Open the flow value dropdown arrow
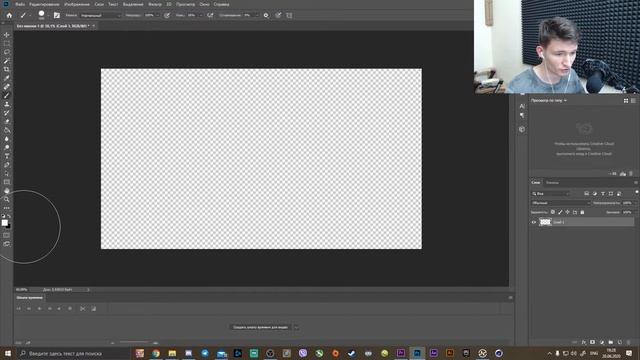This screenshot has height=360, width=640. pyautogui.click(x=200, y=15)
